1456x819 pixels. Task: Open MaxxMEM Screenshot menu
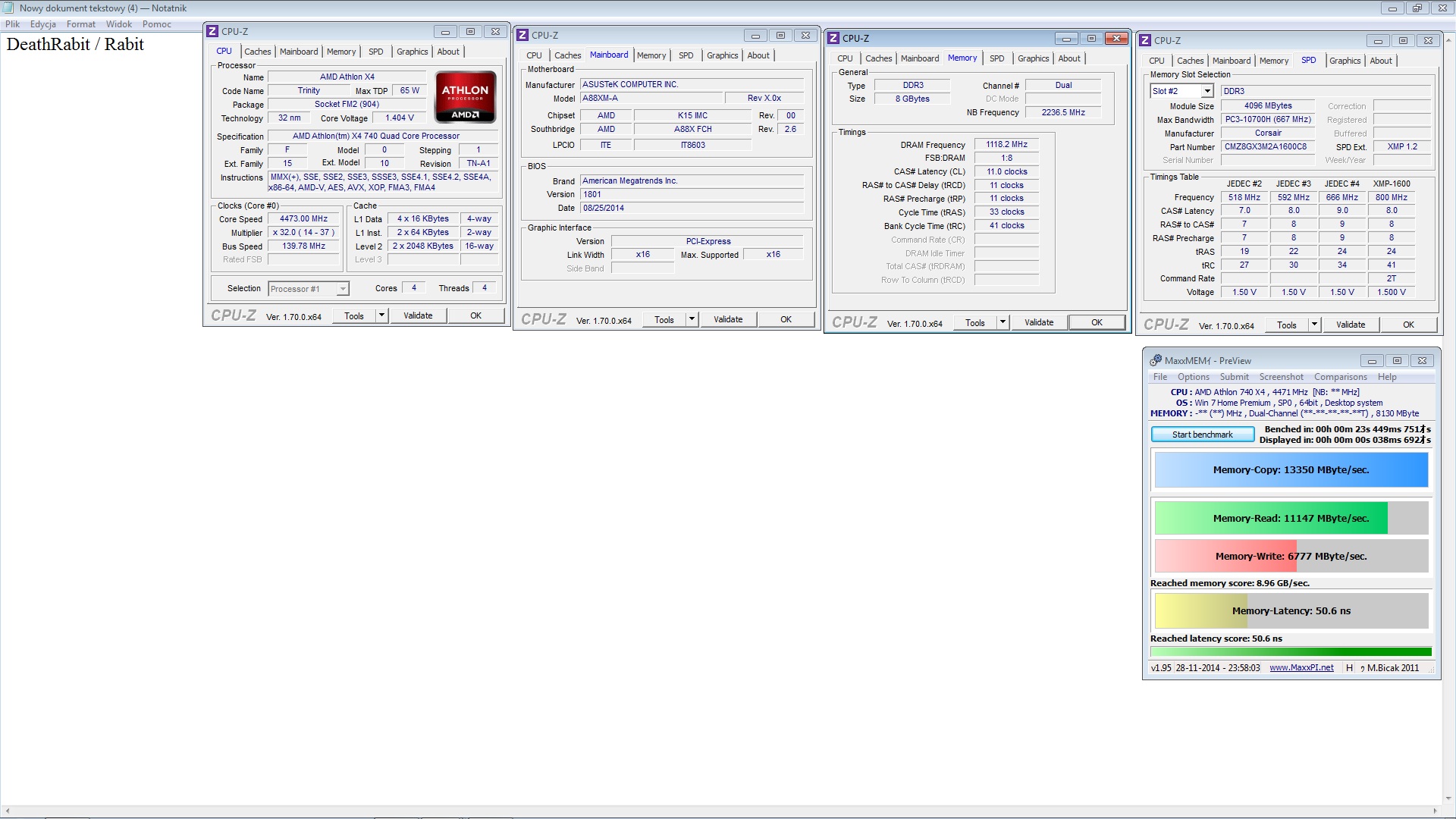[1282, 377]
